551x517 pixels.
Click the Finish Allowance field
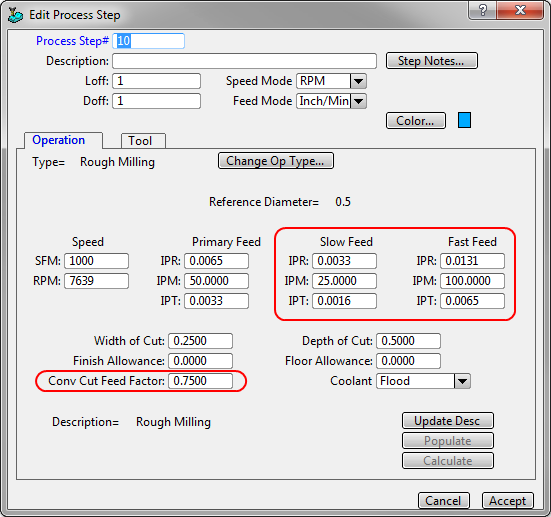200,361
